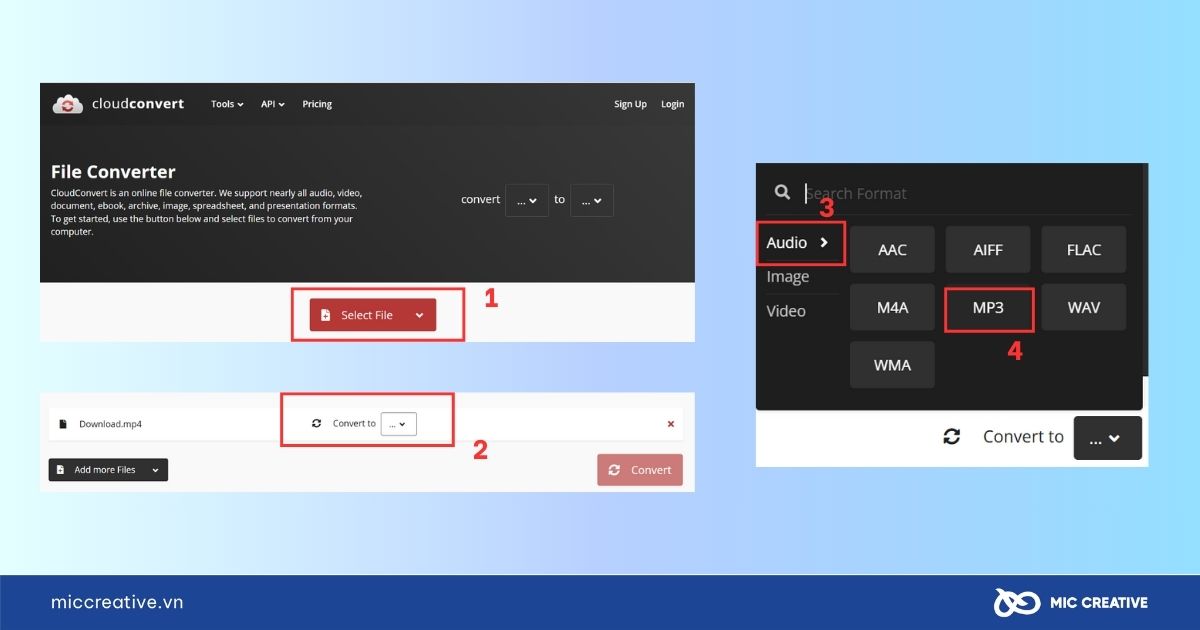Click the file-plus icon in Select File

pyautogui.click(x=325, y=315)
